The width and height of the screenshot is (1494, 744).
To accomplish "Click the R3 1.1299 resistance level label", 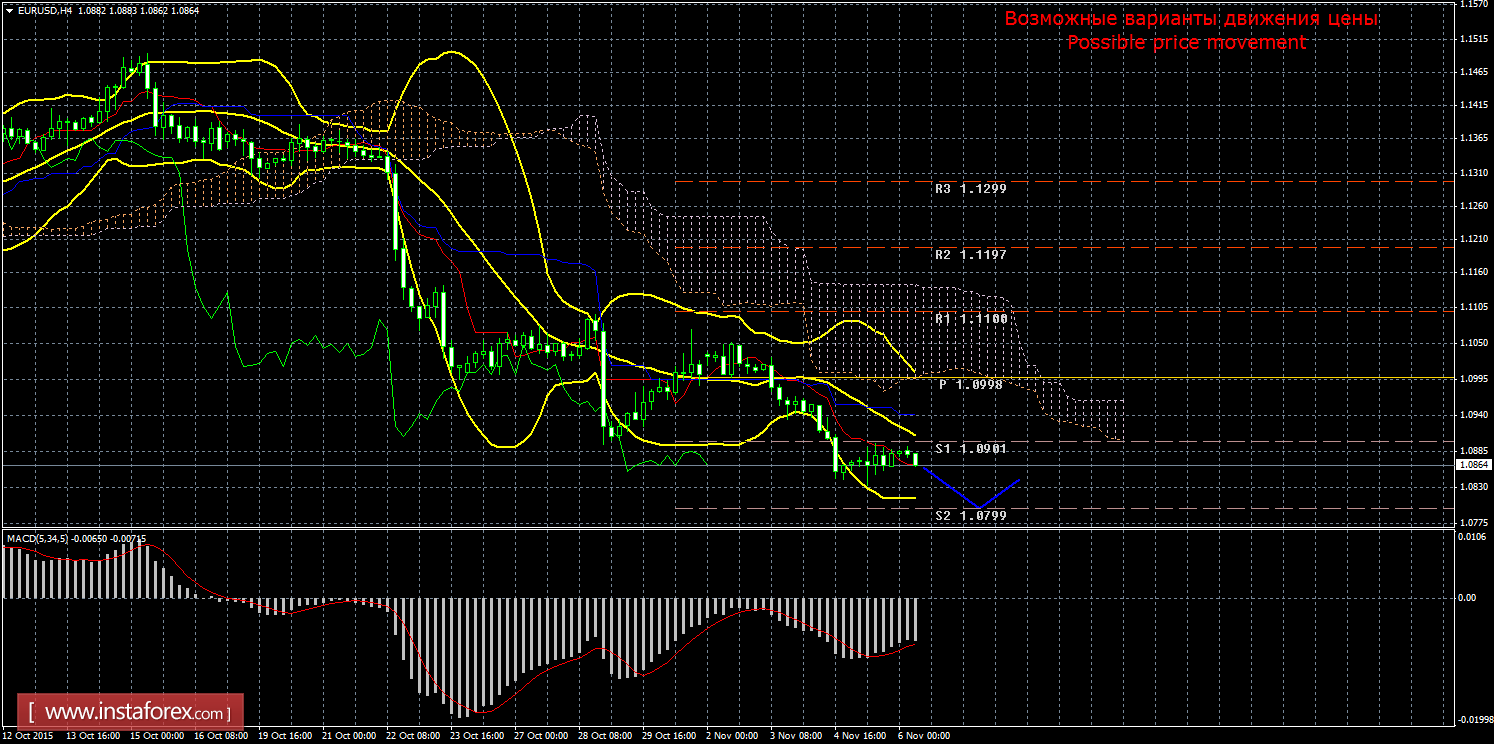I will click(970, 188).
